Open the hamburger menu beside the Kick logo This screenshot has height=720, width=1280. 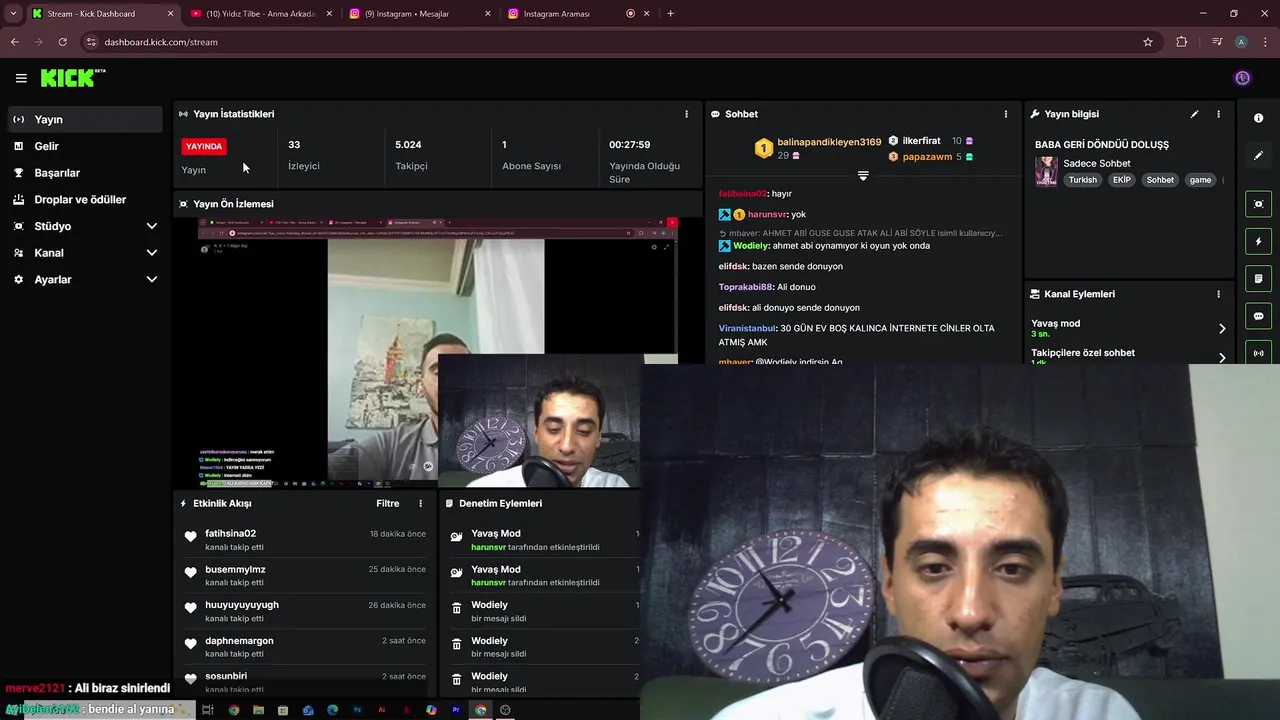coord(21,78)
